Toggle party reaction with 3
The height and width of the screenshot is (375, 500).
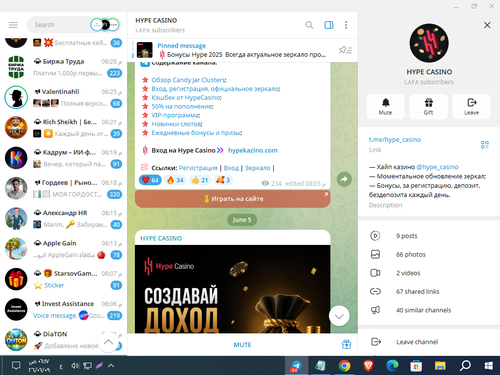(223, 180)
